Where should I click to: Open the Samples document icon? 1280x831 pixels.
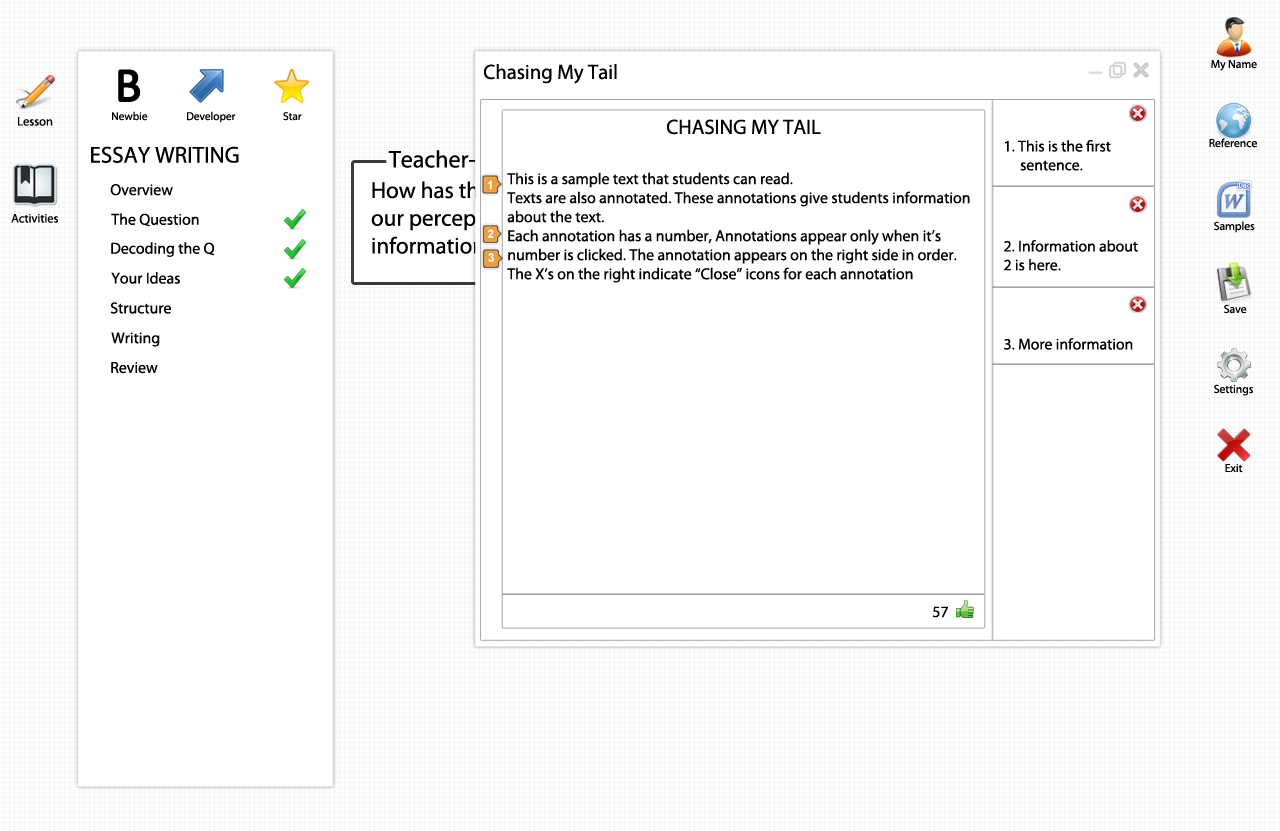click(1234, 199)
